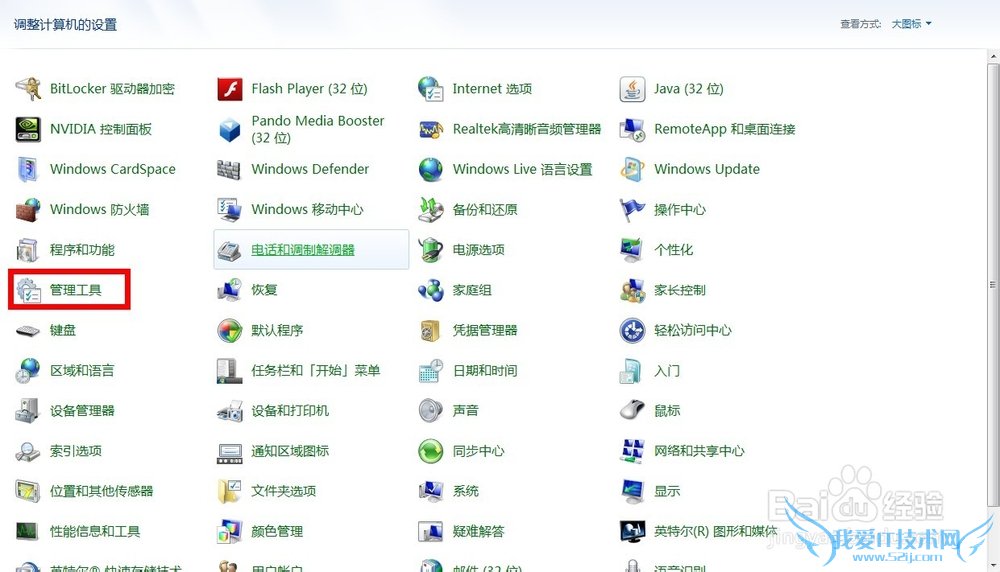Open 键盘 keyboard icon

[x=28, y=330]
